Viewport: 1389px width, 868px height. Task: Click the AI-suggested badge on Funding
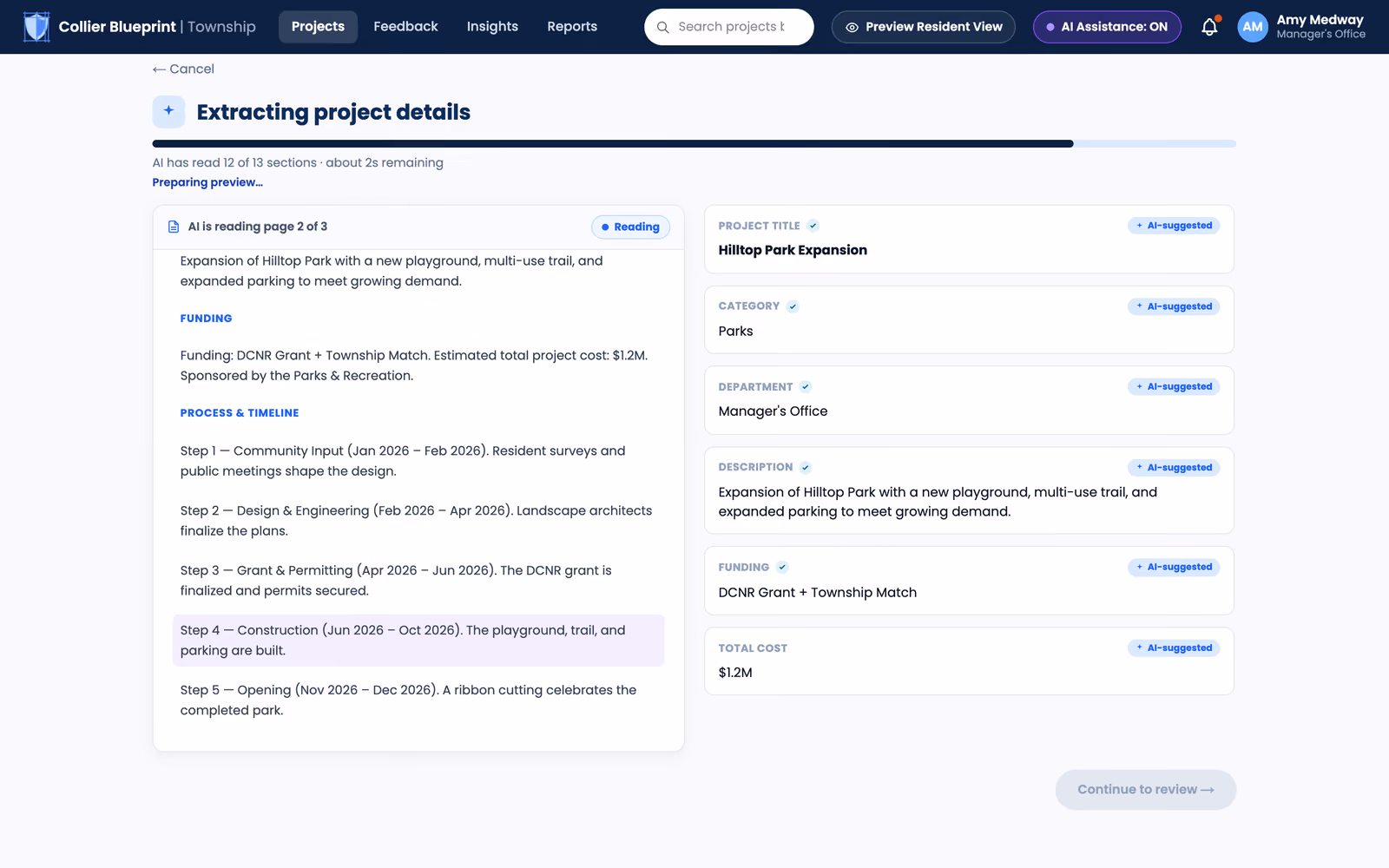(1174, 567)
